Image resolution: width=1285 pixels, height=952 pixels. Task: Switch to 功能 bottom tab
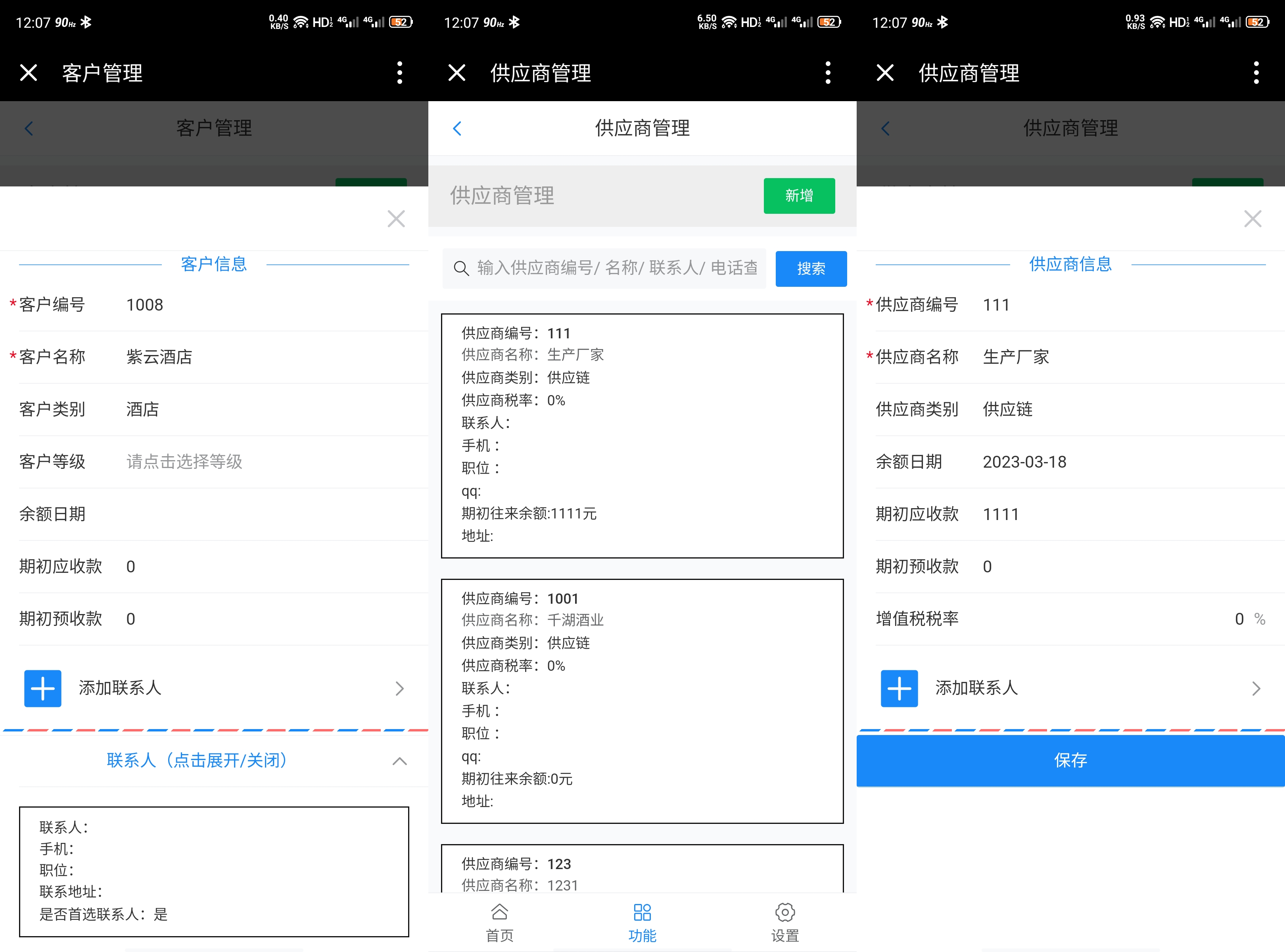(642, 922)
